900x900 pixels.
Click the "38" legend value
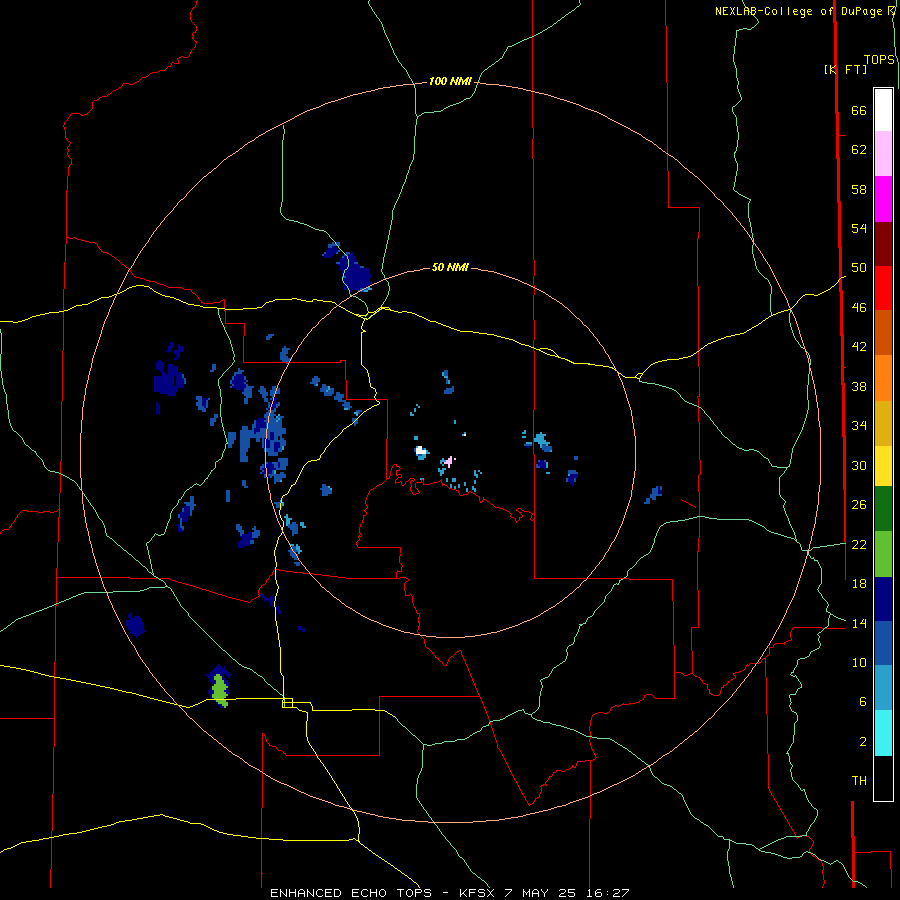point(859,386)
